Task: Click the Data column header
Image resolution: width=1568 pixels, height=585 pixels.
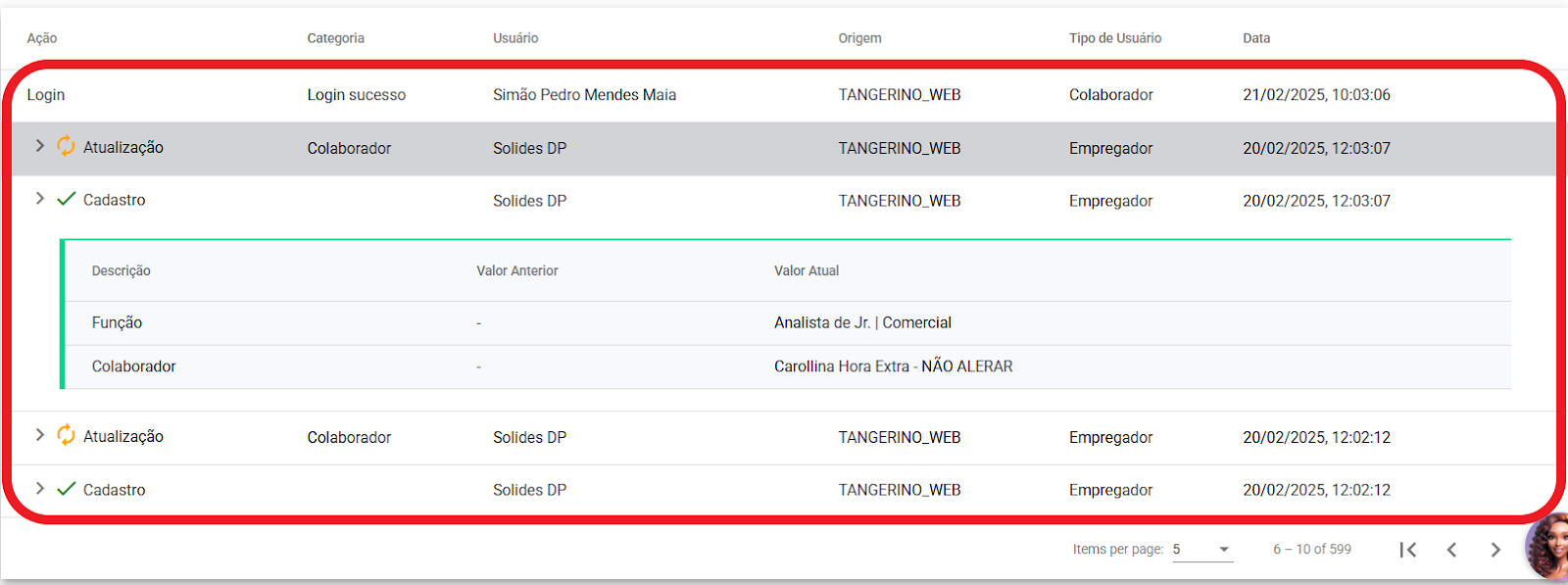Action: (x=1256, y=38)
